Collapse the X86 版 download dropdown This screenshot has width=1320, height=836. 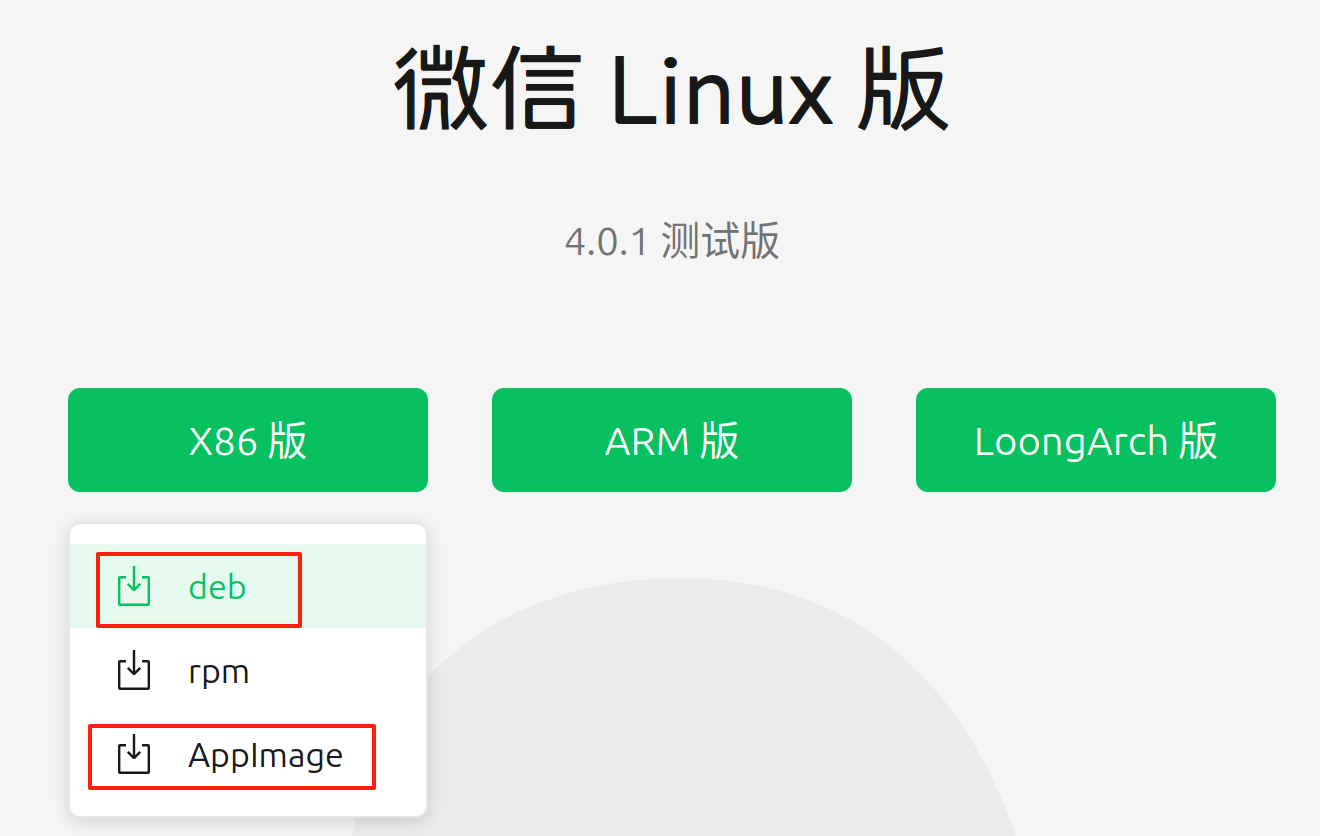pyautogui.click(x=248, y=440)
